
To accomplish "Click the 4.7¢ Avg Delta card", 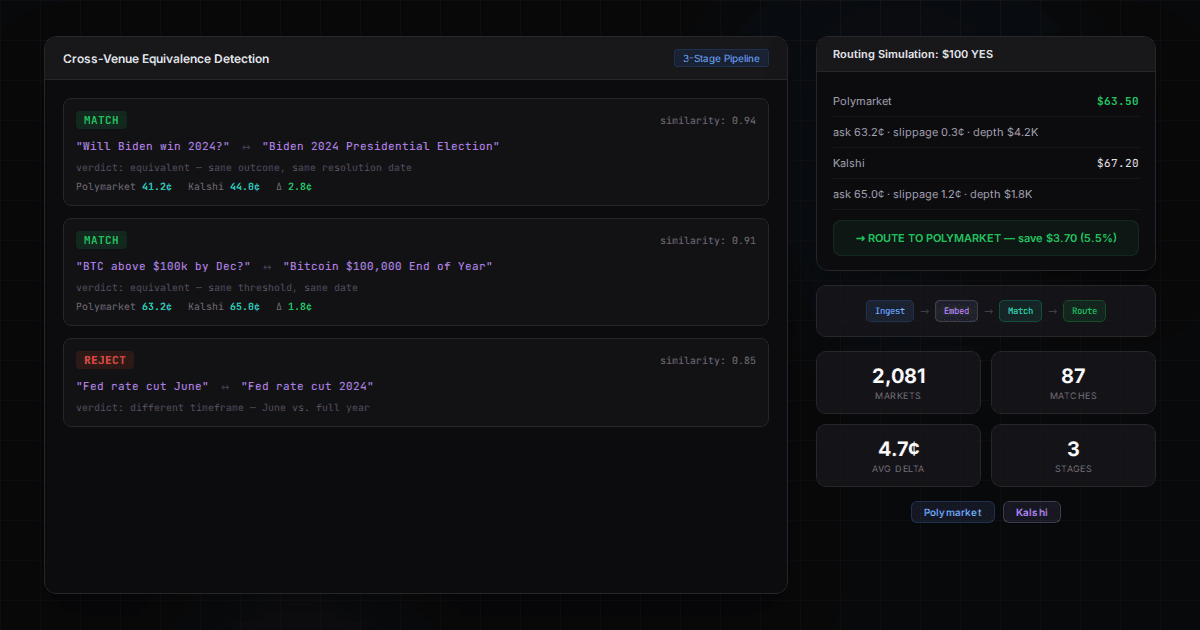I will (x=898, y=455).
